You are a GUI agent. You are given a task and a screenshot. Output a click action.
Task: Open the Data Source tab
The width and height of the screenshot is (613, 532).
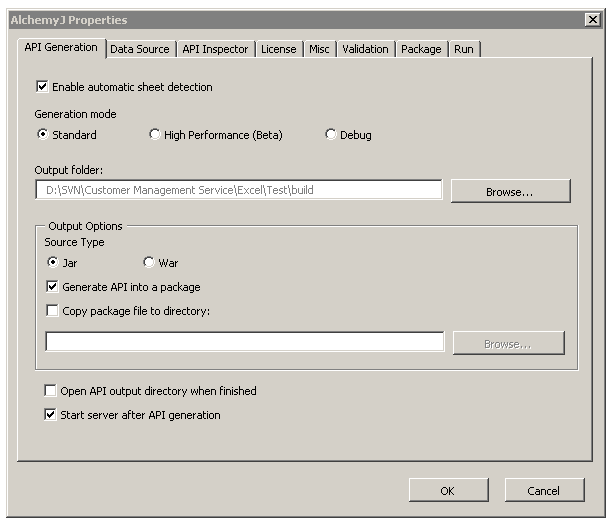pos(140,49)
